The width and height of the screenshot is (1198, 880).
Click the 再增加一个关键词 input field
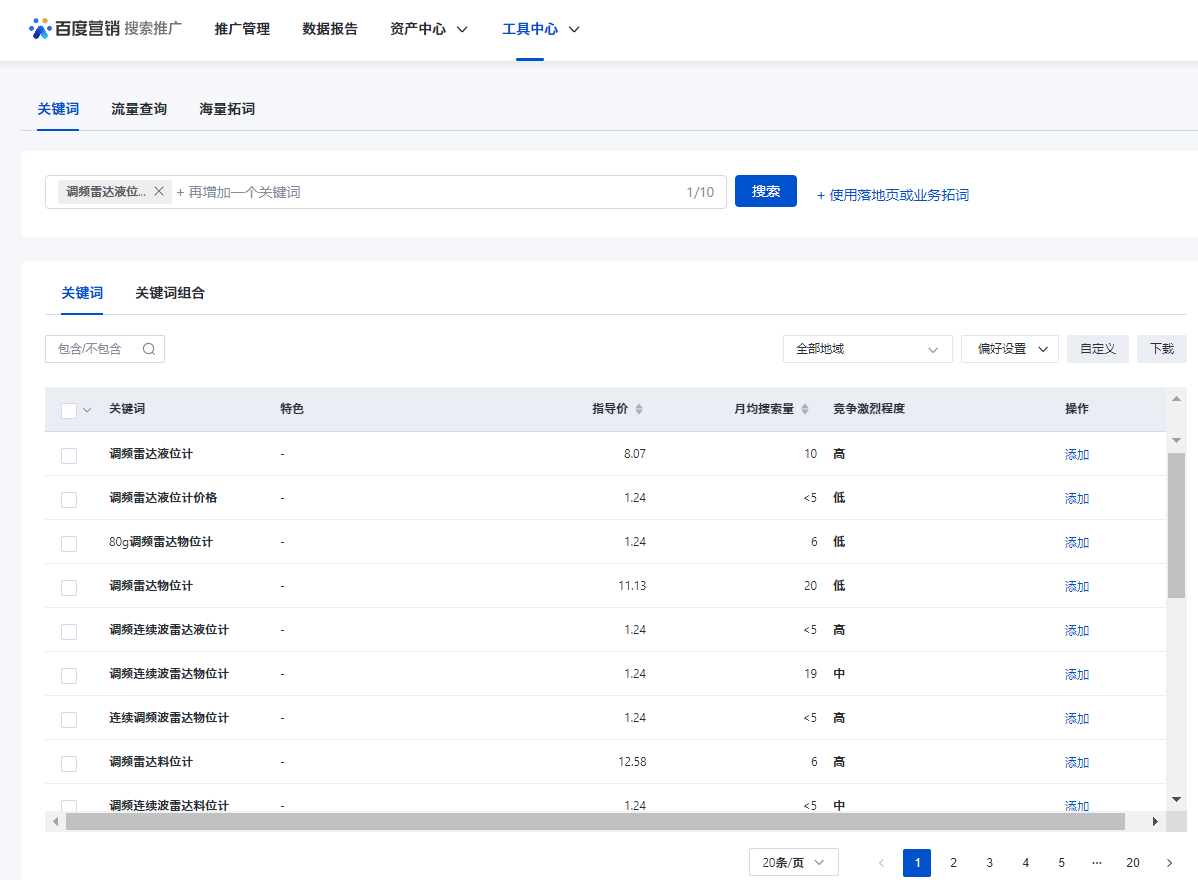pyautogui.click(x=420, y=192)
